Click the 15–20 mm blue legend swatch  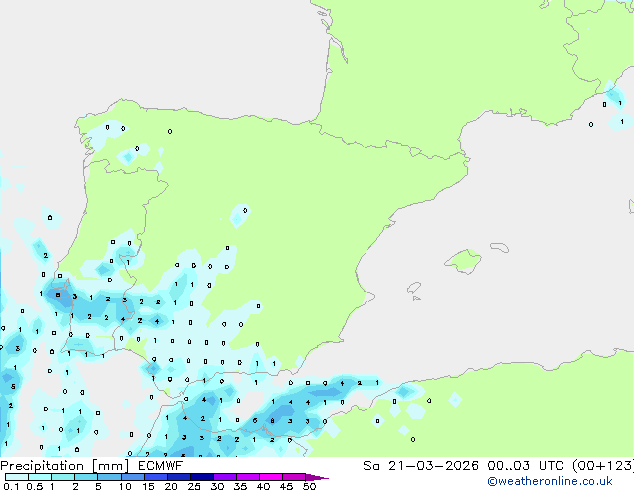[x=155, y=477]
